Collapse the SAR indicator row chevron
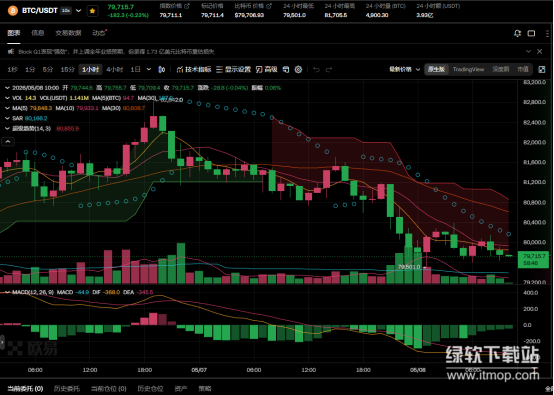 7,118
